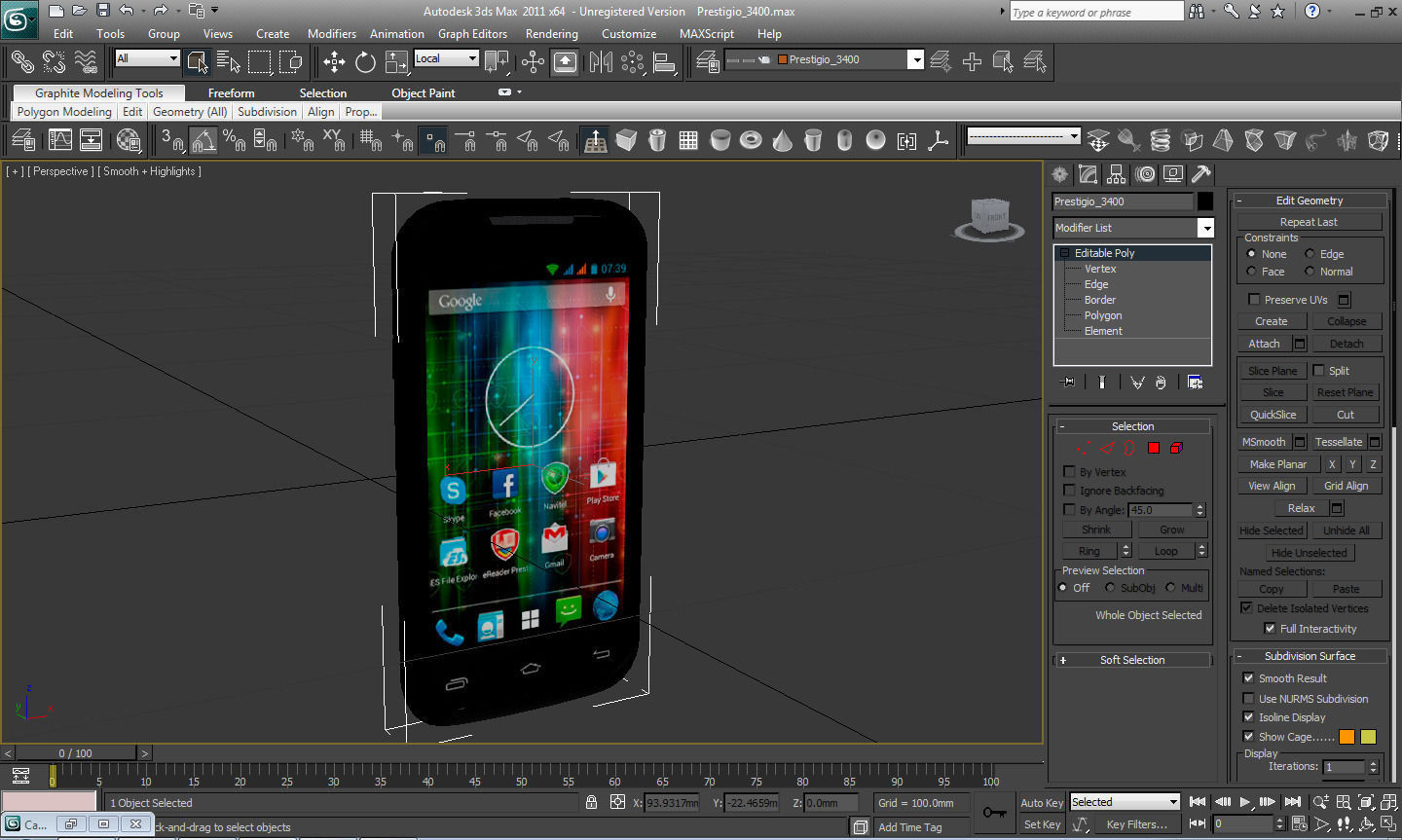Viewport: 1402px width, 840px height.
Task: Enable Use NURMS Subdivision
Action: point(1248,699)
